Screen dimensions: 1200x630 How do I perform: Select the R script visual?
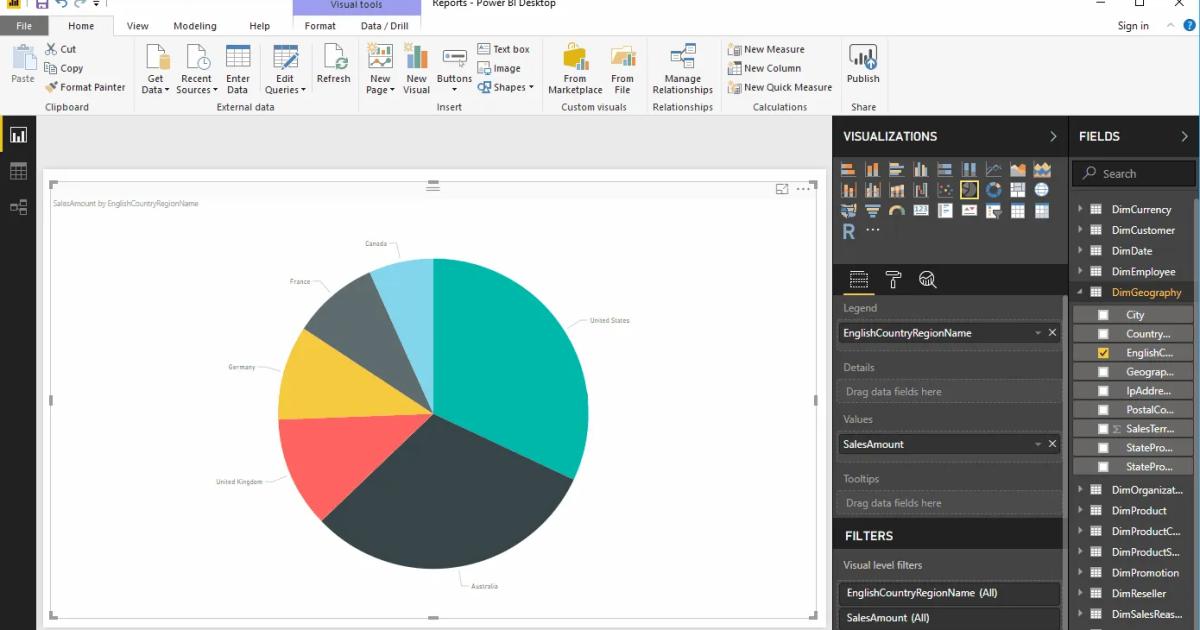(x=848, y=231)
